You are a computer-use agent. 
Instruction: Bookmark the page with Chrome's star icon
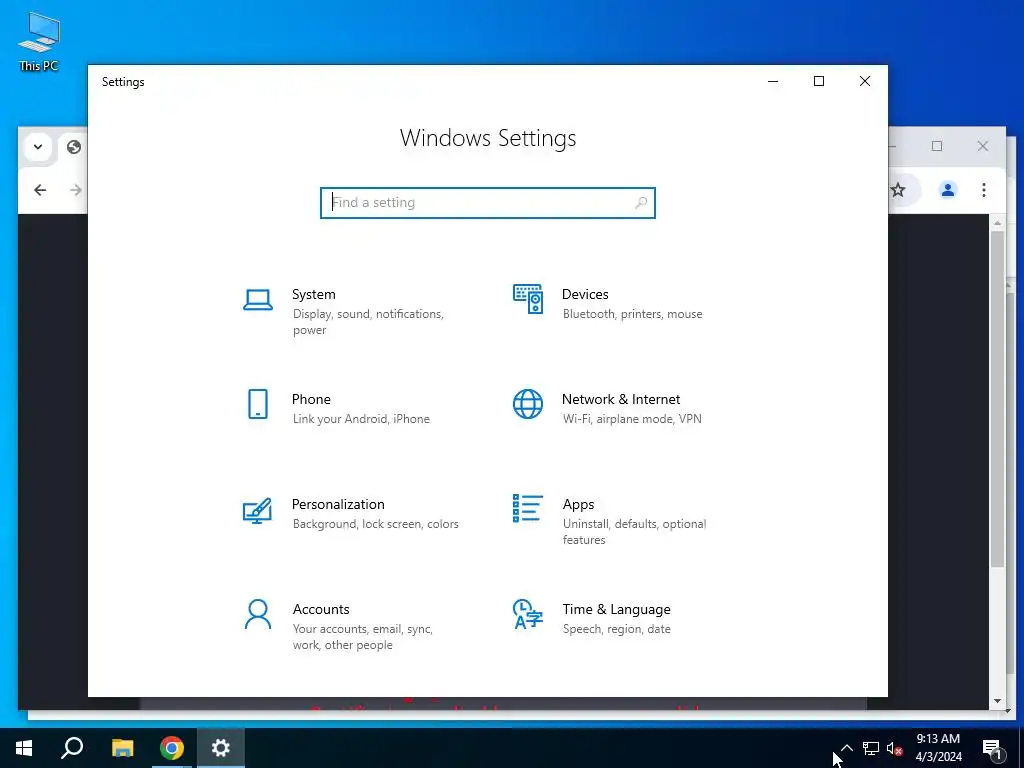tap(899, 190)
